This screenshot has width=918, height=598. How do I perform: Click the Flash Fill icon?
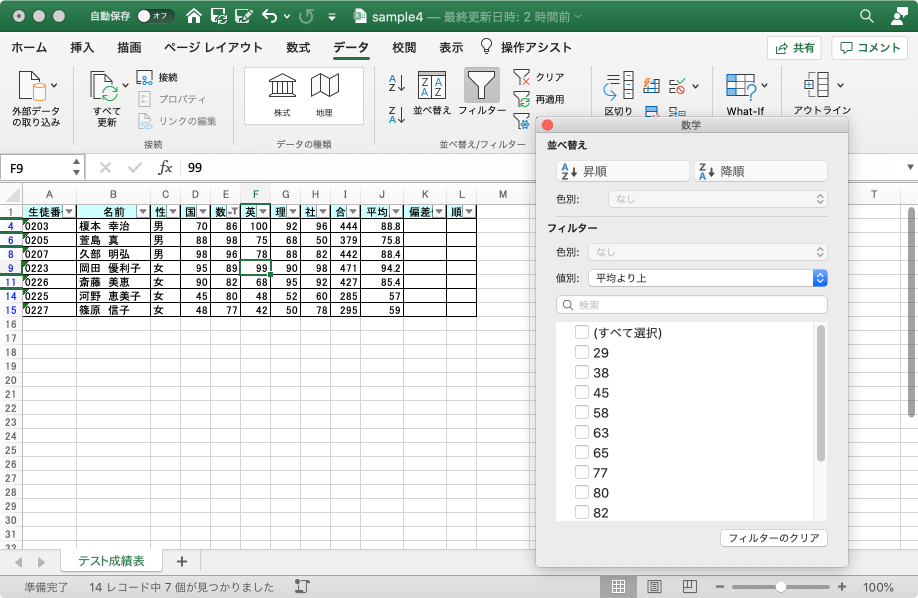point(652,86)
